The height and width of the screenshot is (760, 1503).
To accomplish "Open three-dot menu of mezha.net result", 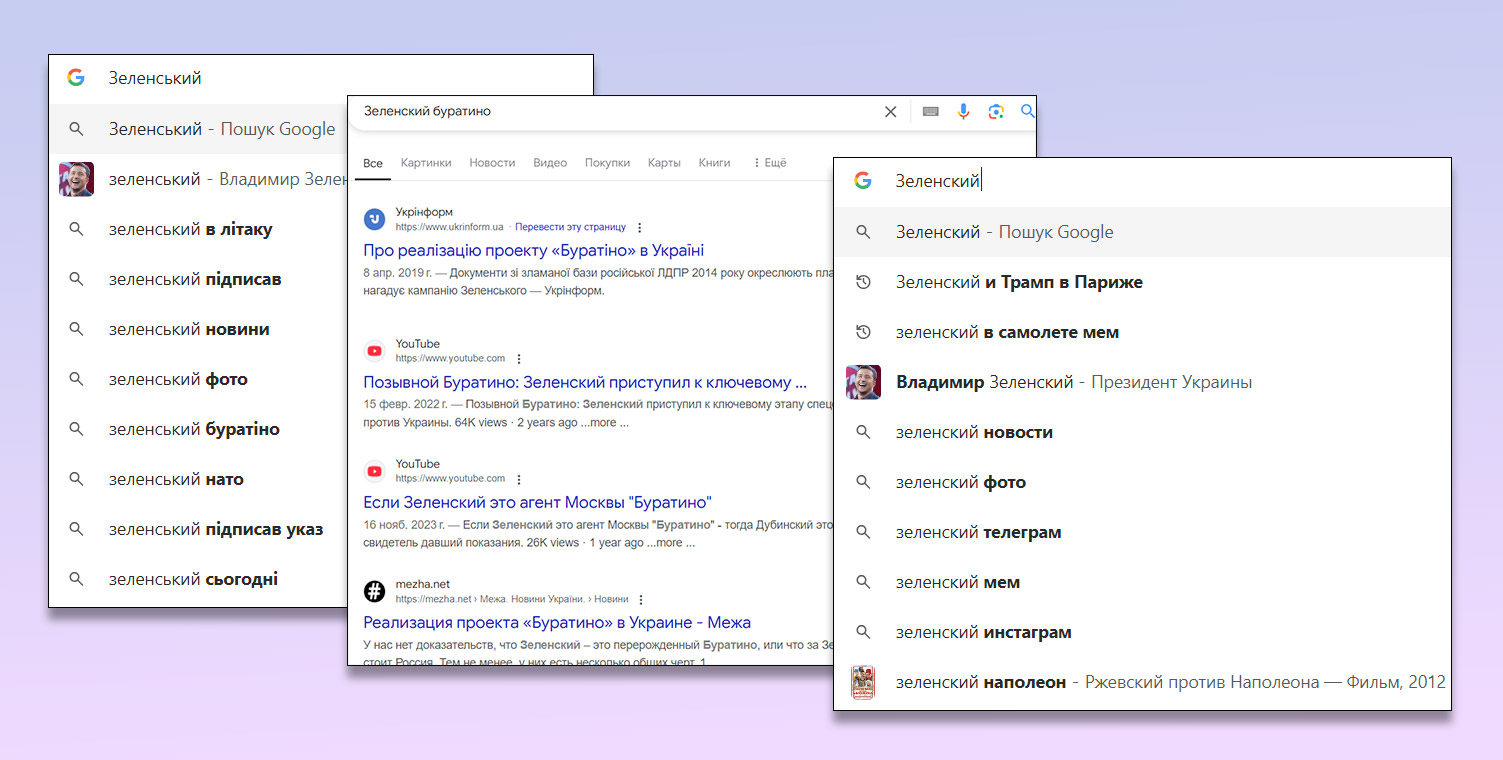I will tap(642, 600).
